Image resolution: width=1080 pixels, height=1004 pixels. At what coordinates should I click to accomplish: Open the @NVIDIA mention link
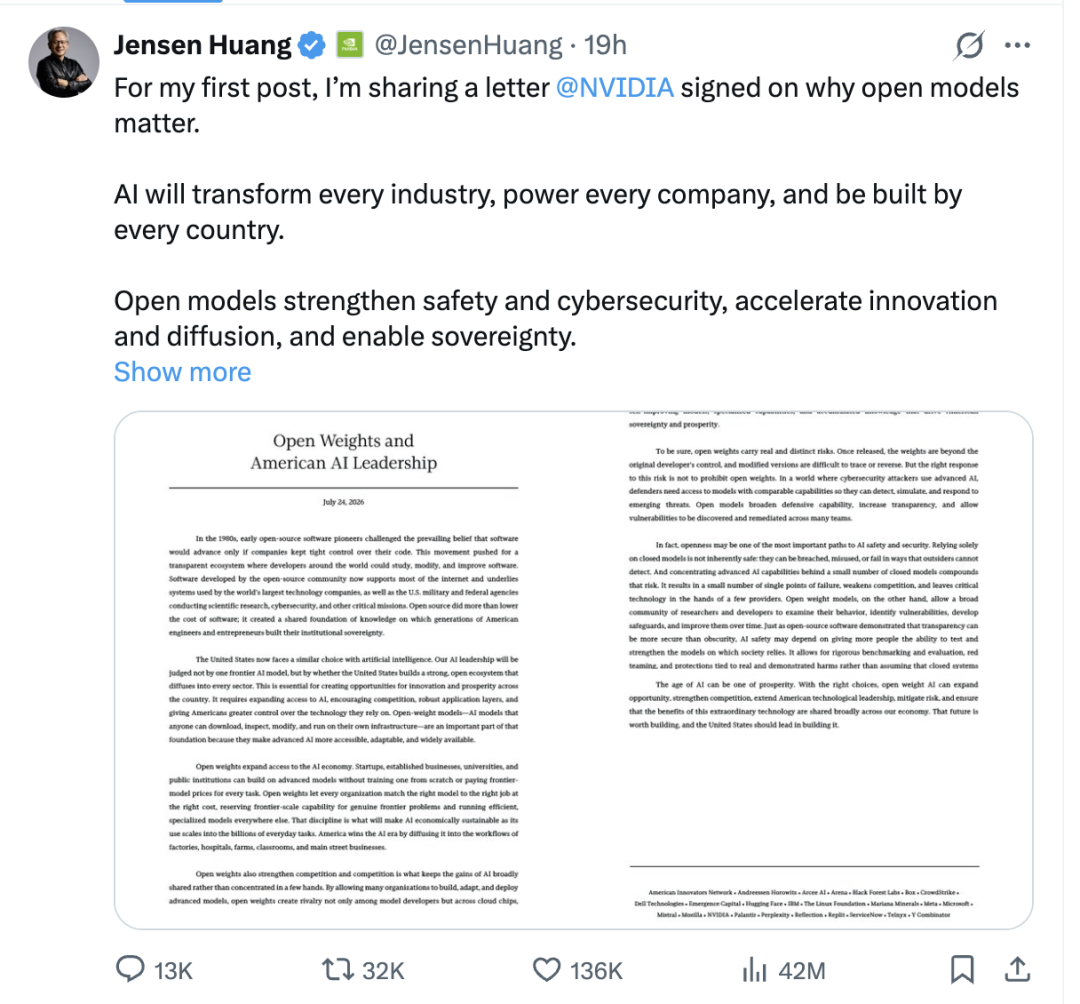tap(614, 88)
